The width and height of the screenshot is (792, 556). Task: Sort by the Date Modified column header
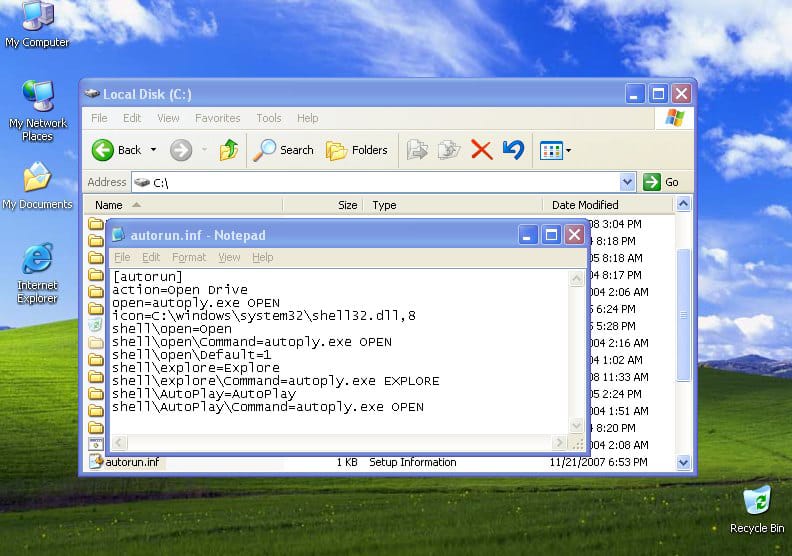pos(608,205)
